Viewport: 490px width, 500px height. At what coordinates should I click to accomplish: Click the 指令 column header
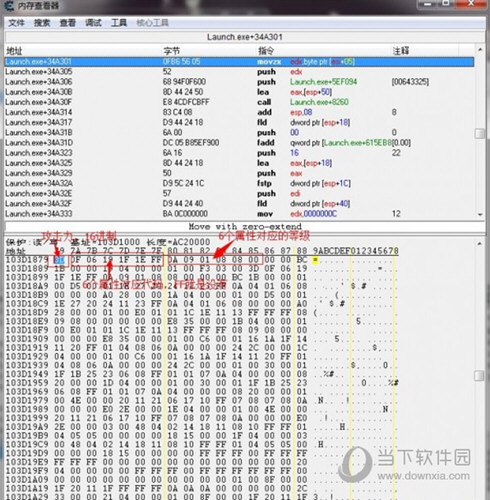coord(266,51)
